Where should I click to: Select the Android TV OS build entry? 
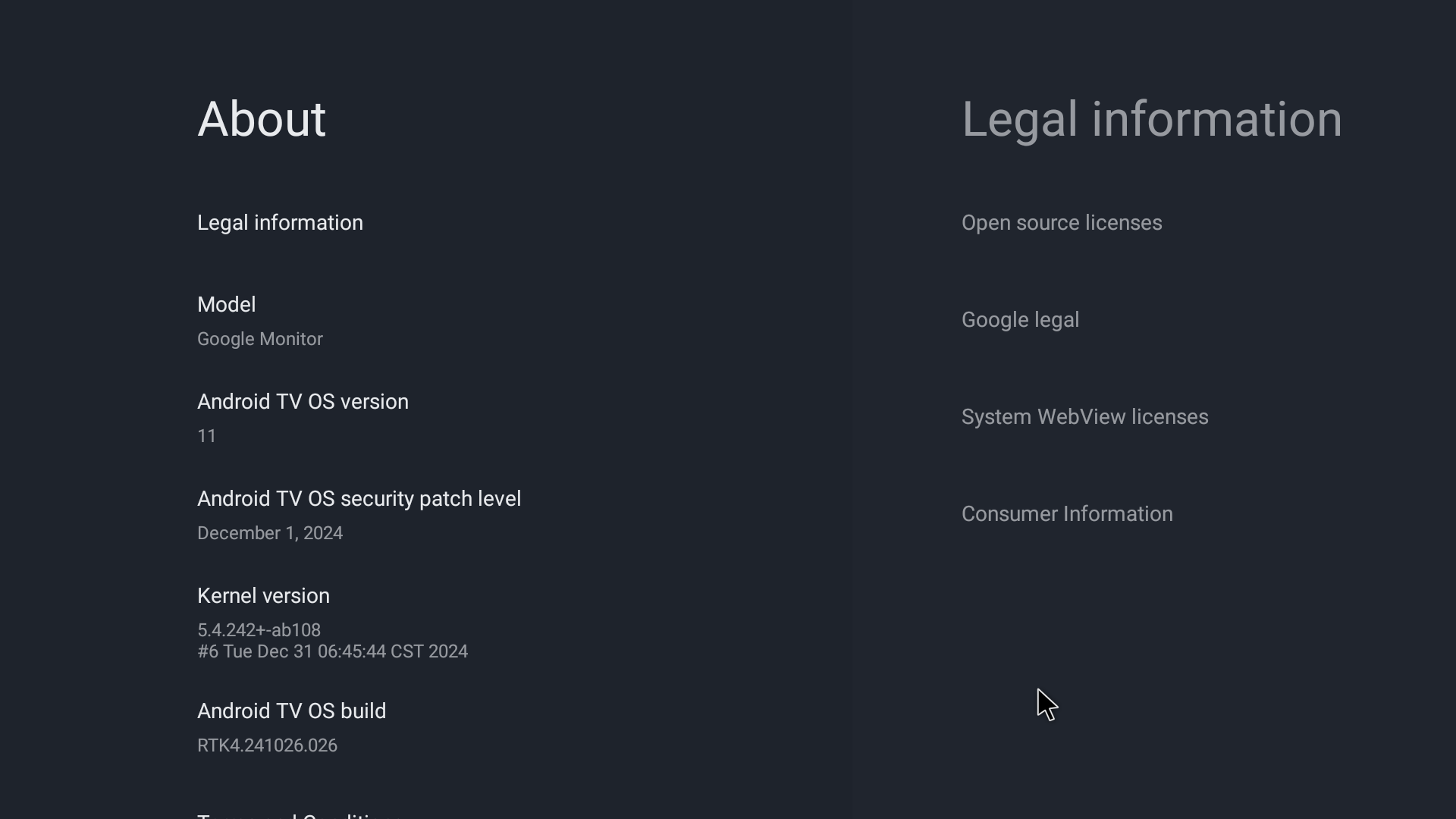coord(291,711)
